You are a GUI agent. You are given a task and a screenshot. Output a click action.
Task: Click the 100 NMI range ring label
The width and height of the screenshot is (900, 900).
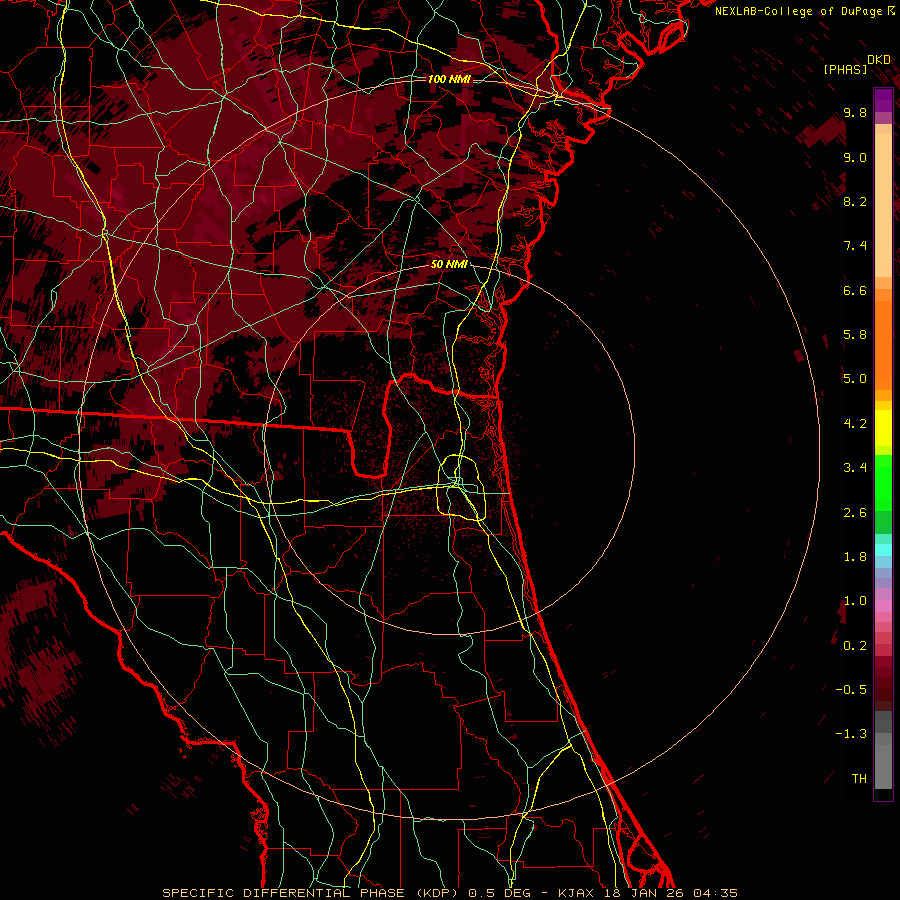click(x=449, y=79)
